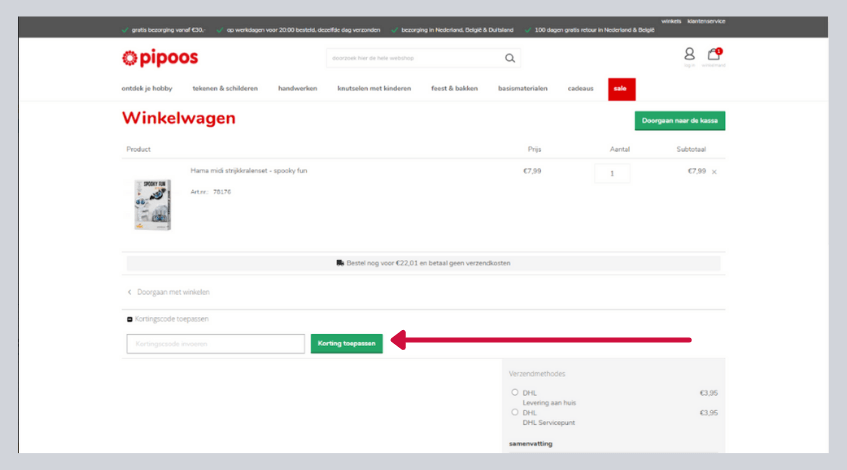847x470 pixels.
Task: Click the Hama midi strijkkralenset product name
Action: pos(249,171)
